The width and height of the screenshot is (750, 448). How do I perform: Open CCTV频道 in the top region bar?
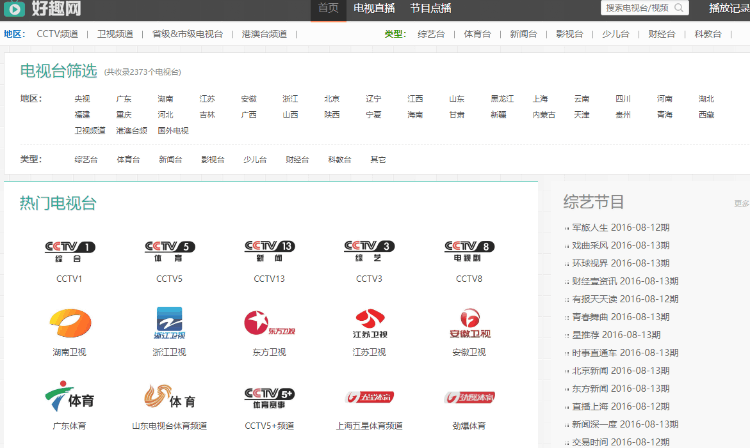pyautogui.click(x=57, y=34)
